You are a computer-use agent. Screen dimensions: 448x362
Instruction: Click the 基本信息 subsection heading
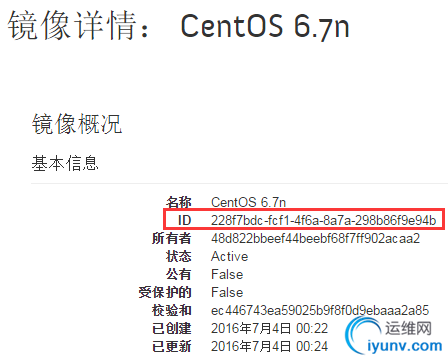pos(65,163)
